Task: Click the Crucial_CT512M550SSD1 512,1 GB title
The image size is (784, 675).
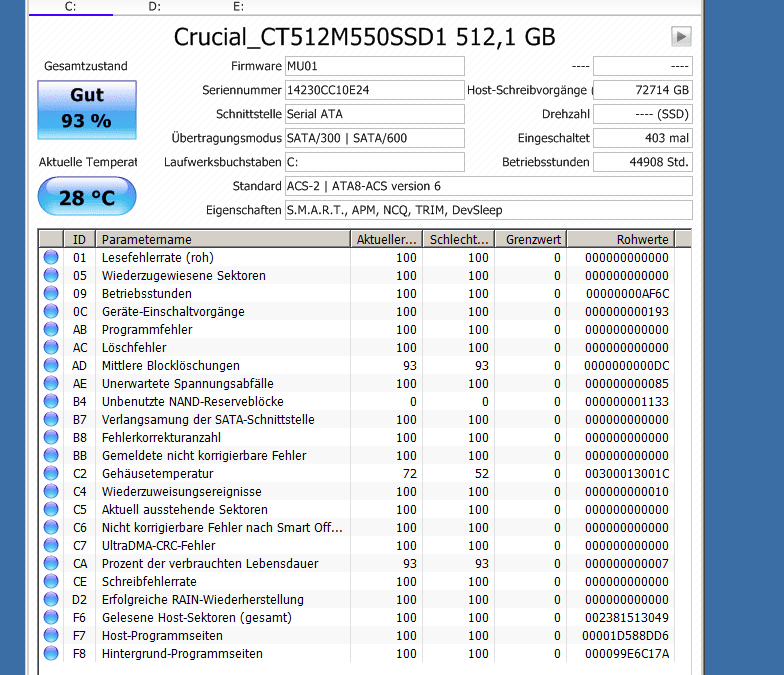Action: coord(364,37)
